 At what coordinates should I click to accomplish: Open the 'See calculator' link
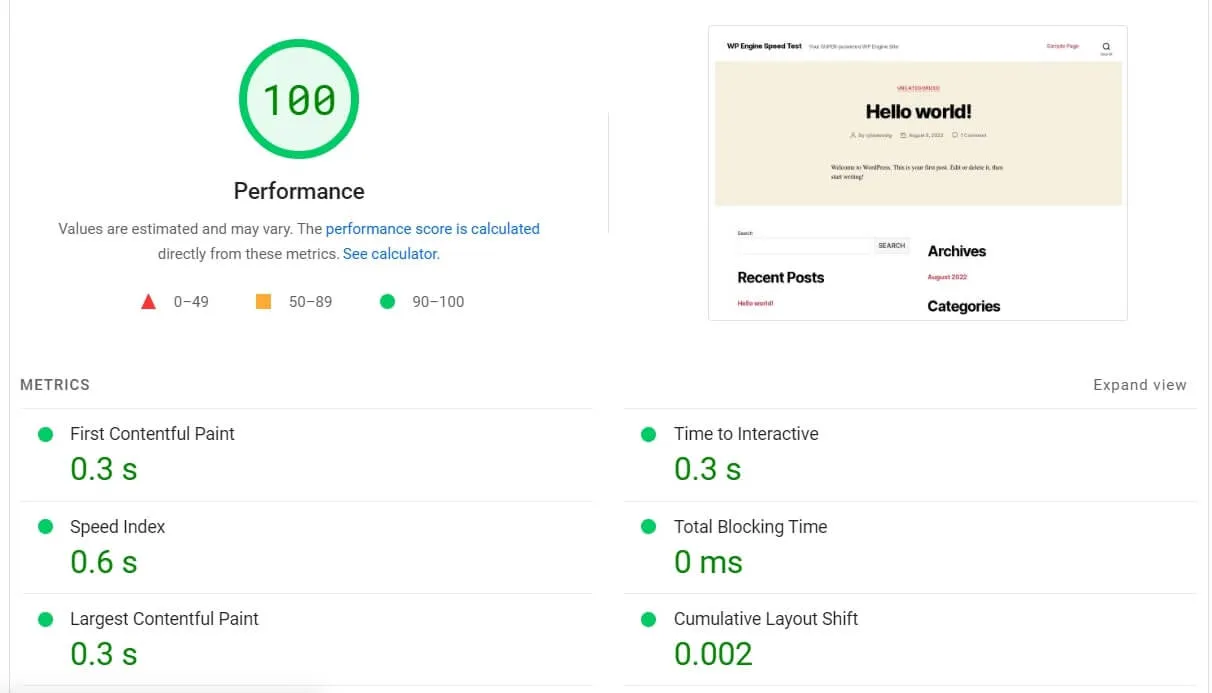pyautogui.click(x=390, y=254)
